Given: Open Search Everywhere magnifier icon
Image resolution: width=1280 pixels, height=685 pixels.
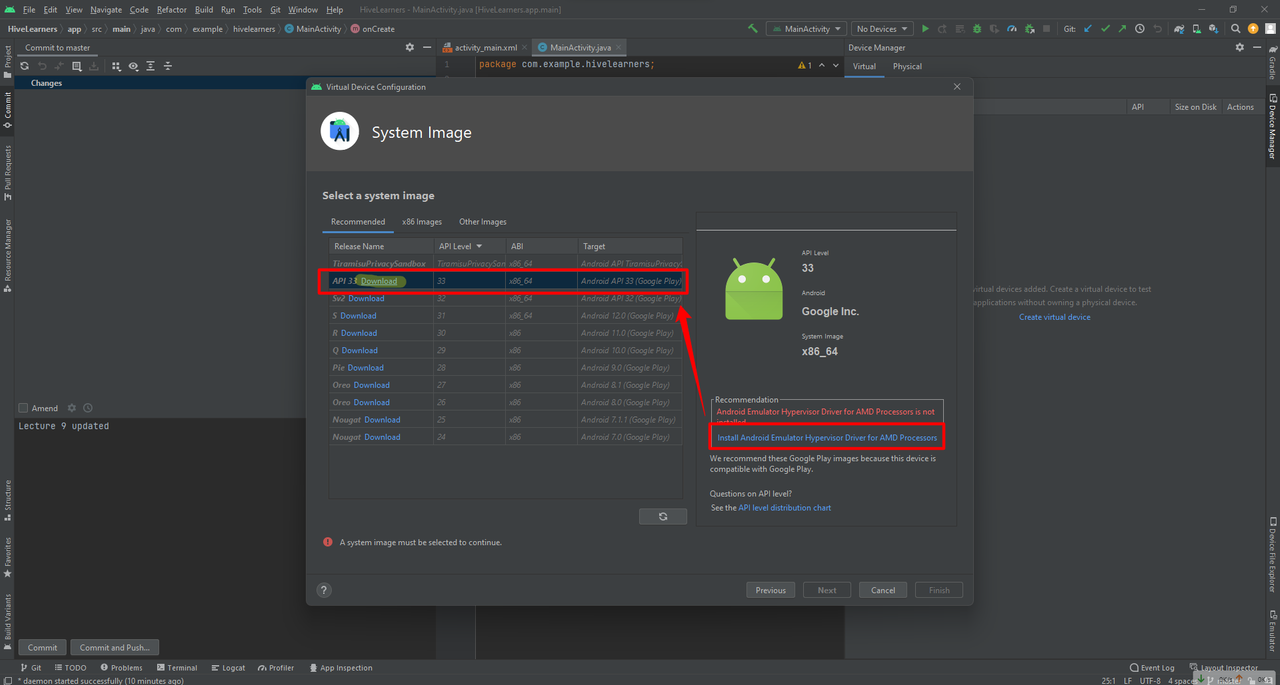Looking at the screenshot, I should coord(1236,29).
